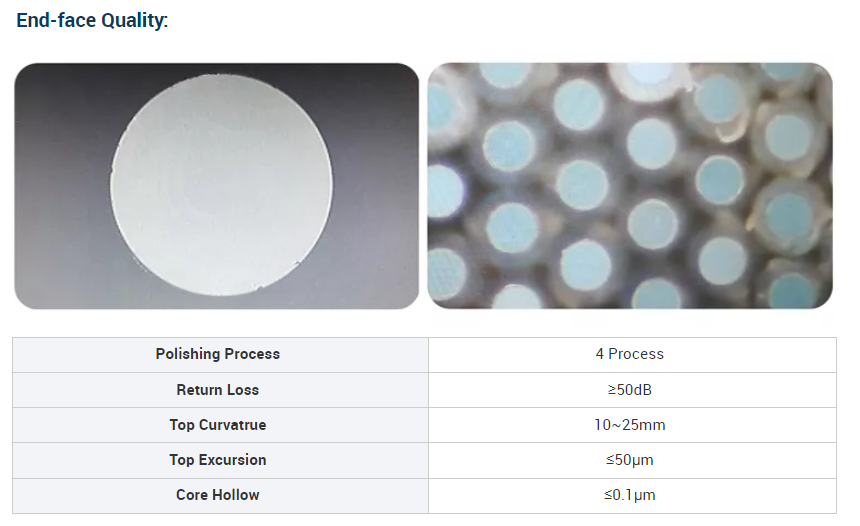Image resolution: width=860 pixels, height=526 pixels.
Task: Click the word Quality in the heading
Action: (133, 20)
